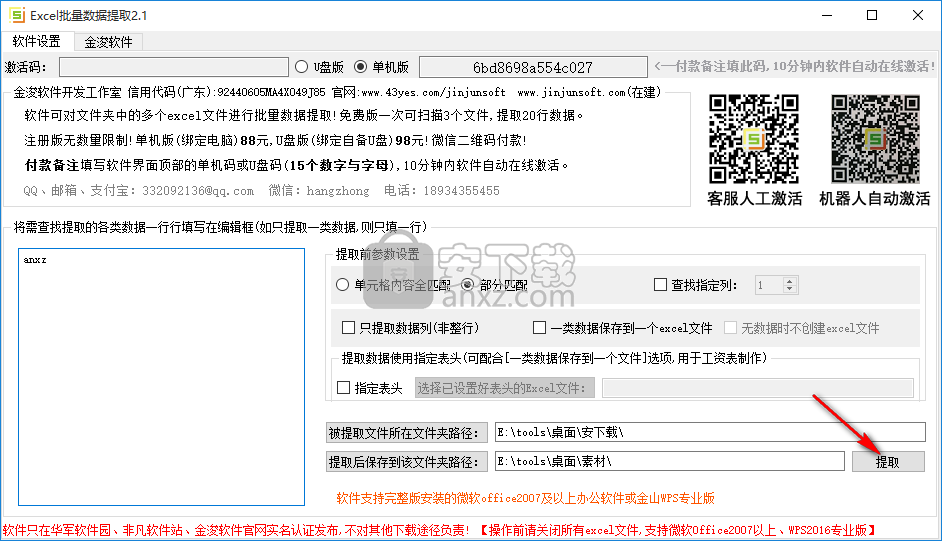Click the 提取 button
Viewport: 942px width, 541px height.
(x=887, y=462)
